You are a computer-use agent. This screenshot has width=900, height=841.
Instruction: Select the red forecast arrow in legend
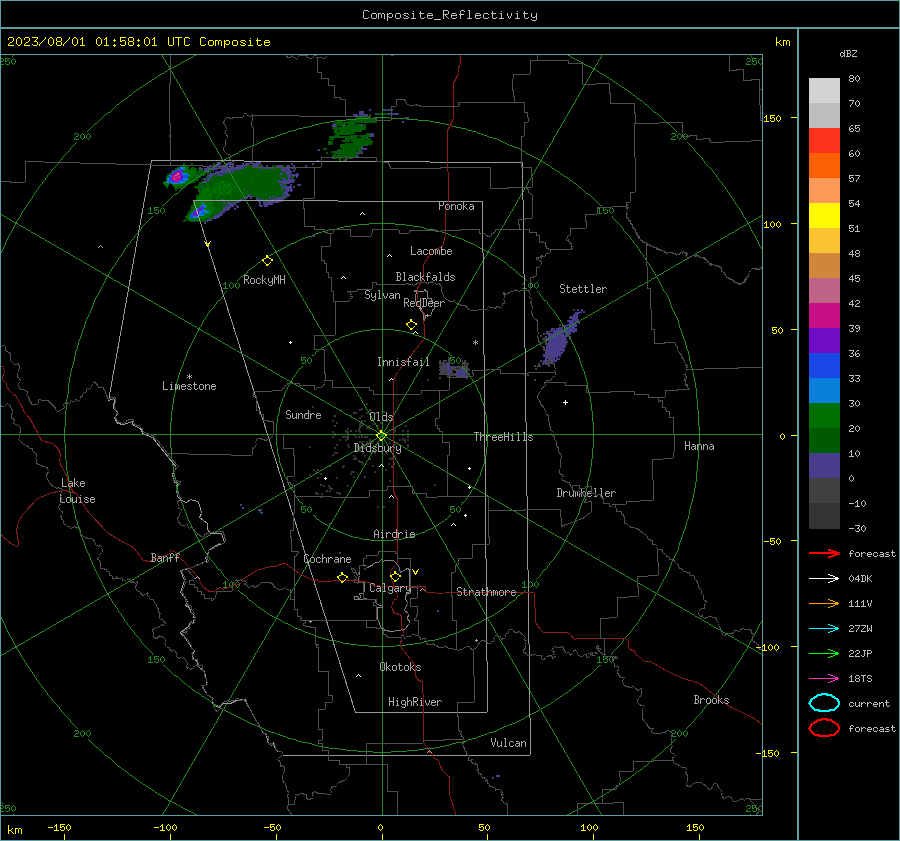pos(824,553)
